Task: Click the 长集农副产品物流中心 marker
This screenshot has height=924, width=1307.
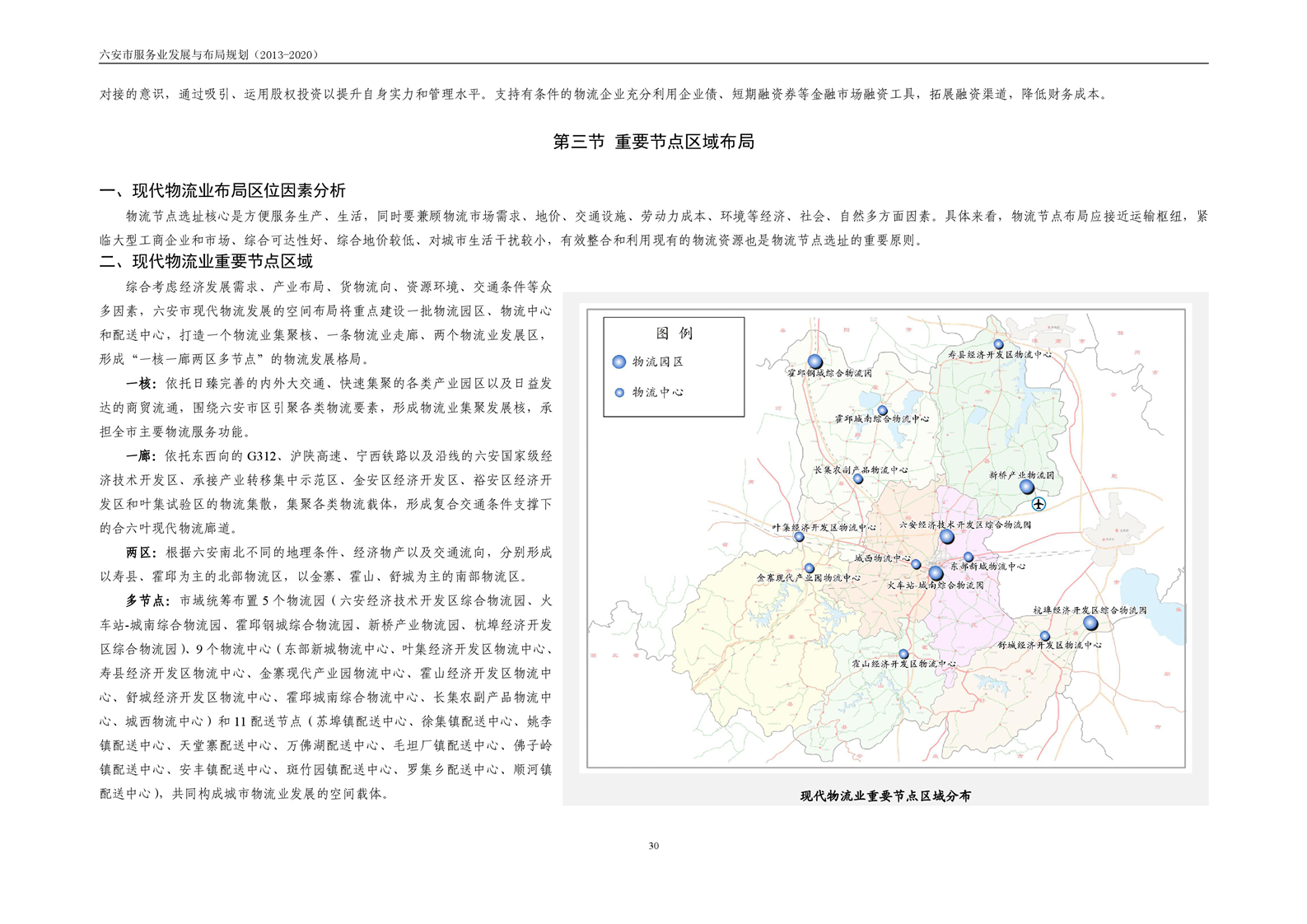Action: coord(858,478)
